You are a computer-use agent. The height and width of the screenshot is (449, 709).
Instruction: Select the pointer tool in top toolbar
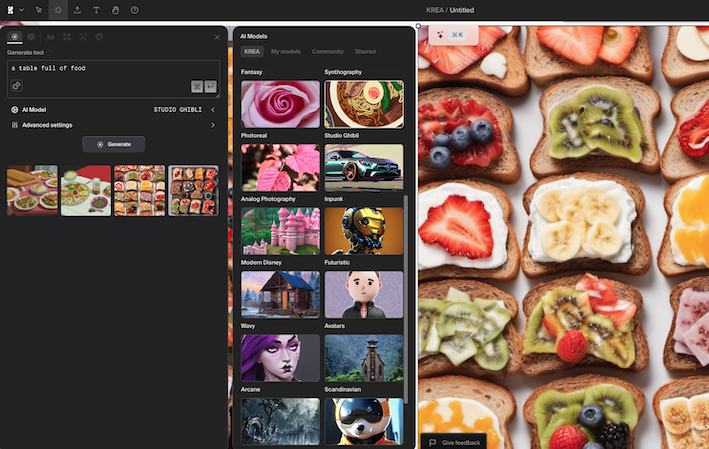tap(39, 10)
